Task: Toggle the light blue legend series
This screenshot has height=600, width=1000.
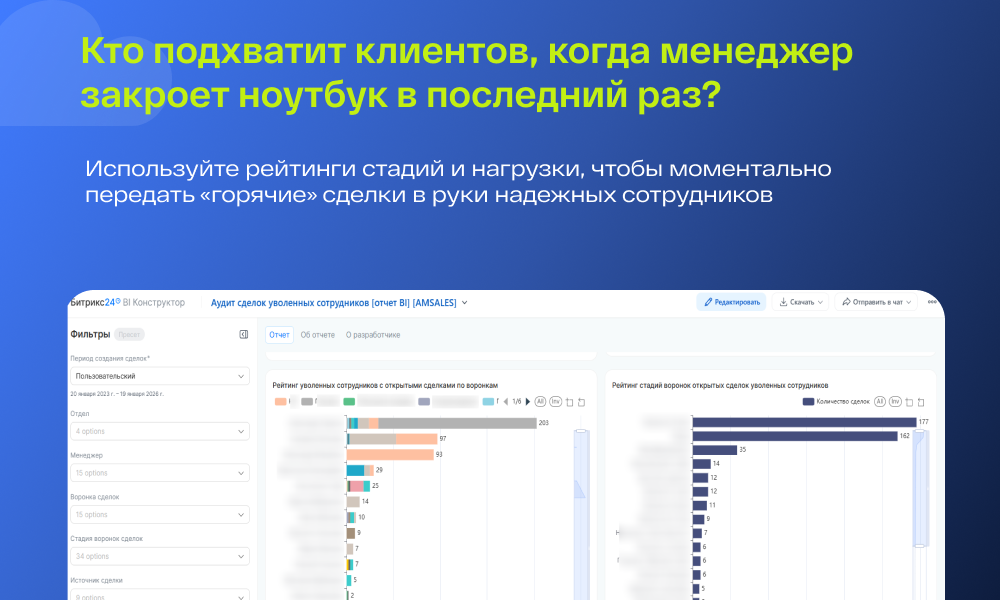Action: click(490, 402)
